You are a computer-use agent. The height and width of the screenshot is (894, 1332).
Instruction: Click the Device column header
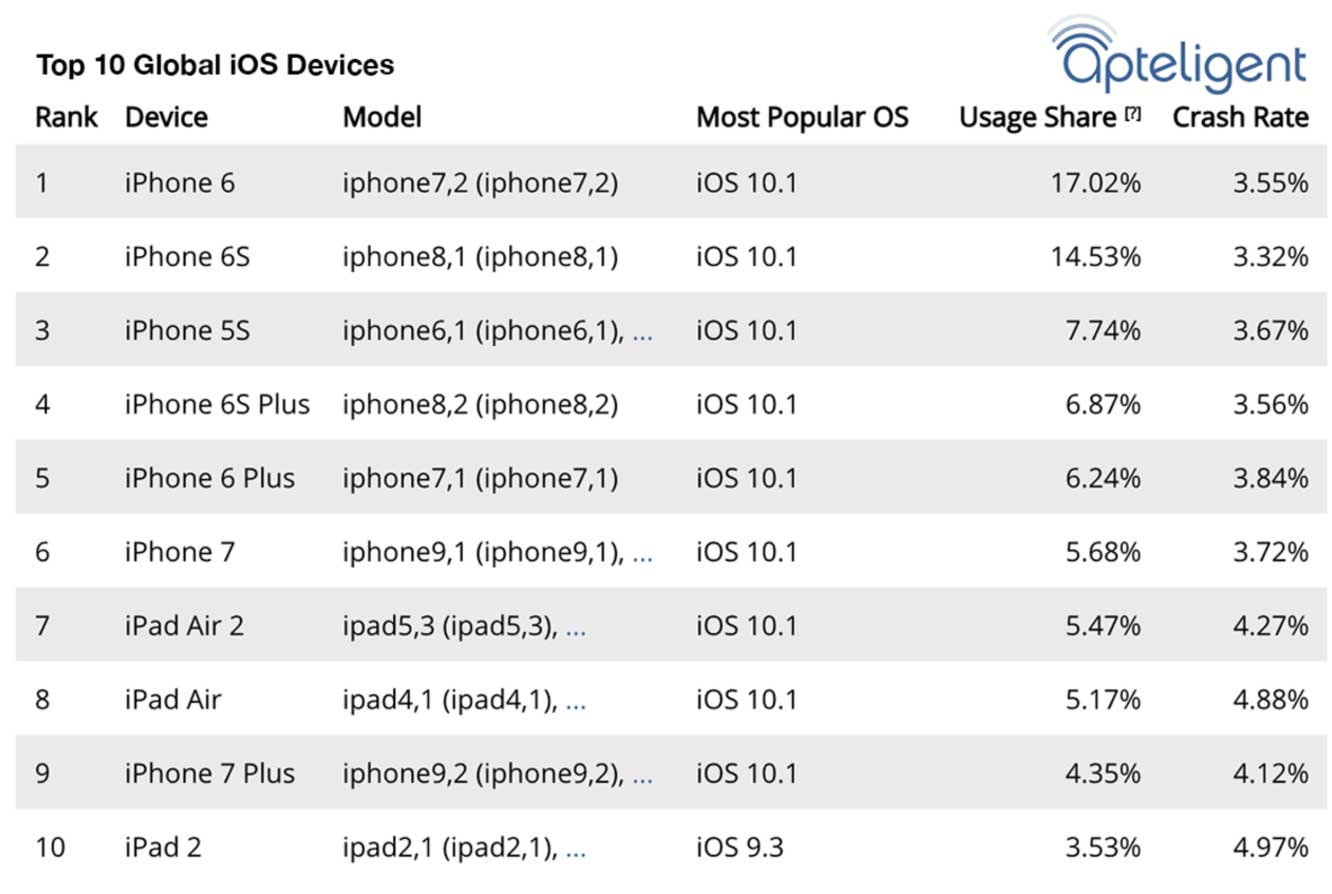point(166,117)
